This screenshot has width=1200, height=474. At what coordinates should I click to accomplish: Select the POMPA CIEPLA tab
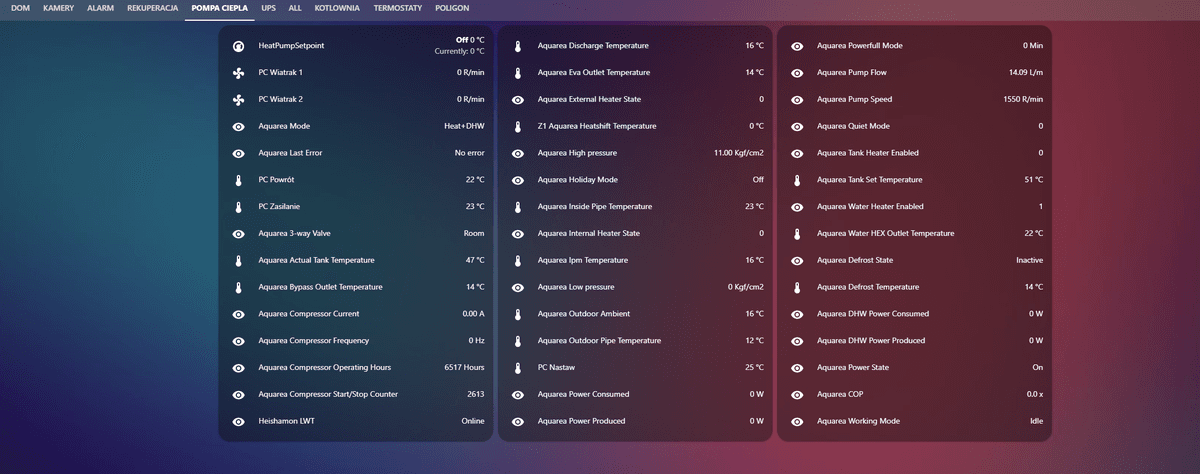pyautogui.click(x=220, y=8)
